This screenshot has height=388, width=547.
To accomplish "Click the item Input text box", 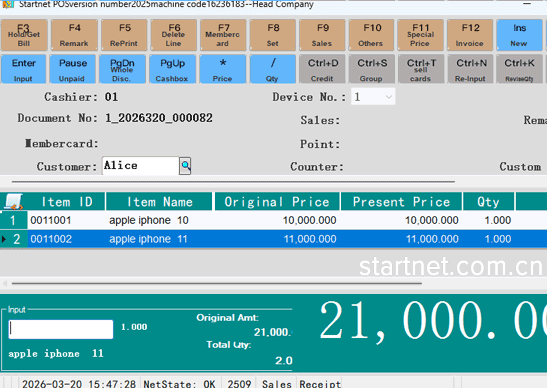I will click(x=61, y=329).
